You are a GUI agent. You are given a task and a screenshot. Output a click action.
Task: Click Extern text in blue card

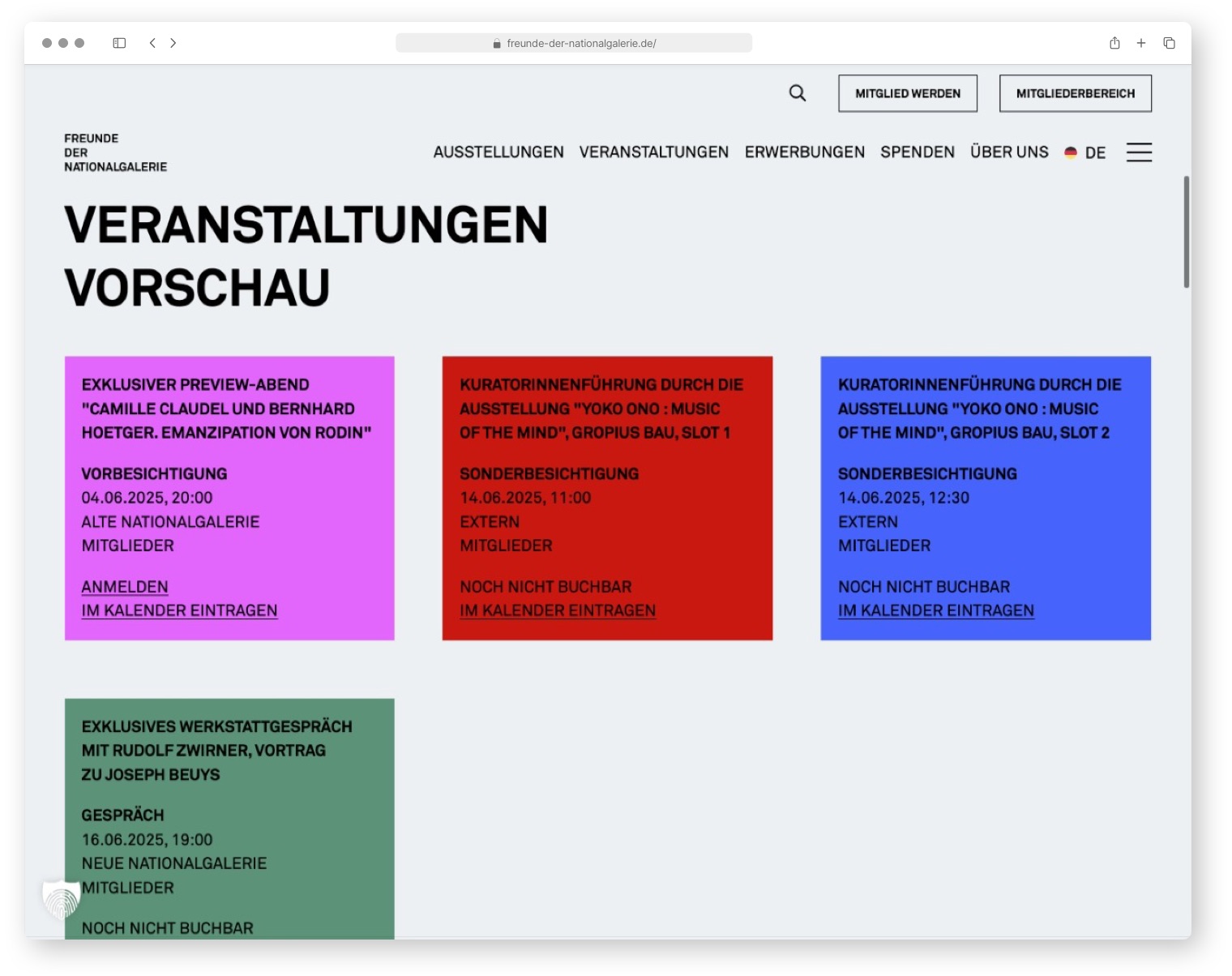point(868,522)
